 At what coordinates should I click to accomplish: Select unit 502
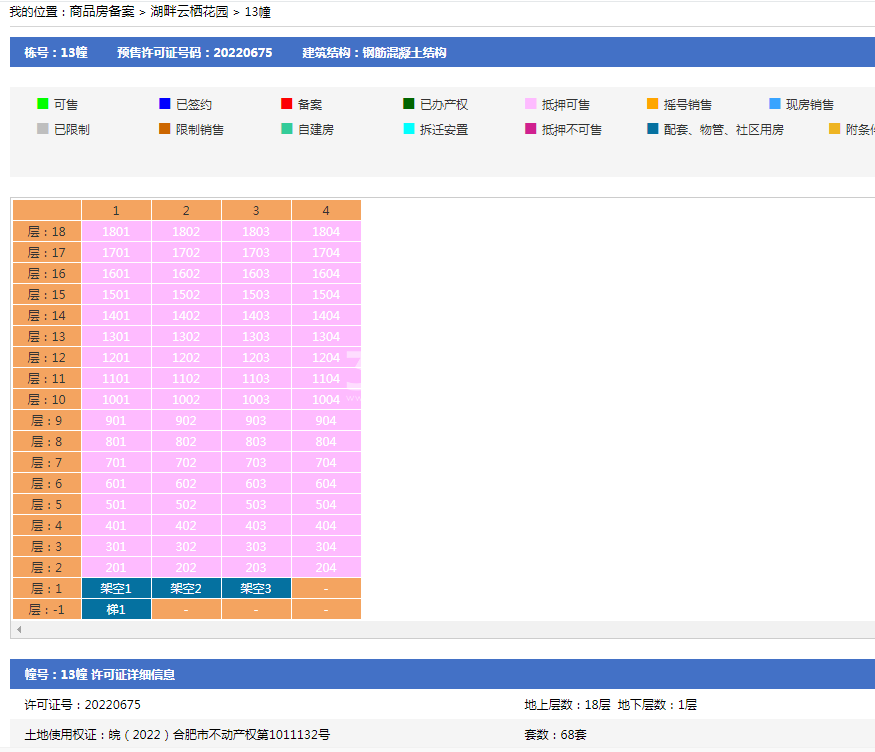[x=186, y=505]
